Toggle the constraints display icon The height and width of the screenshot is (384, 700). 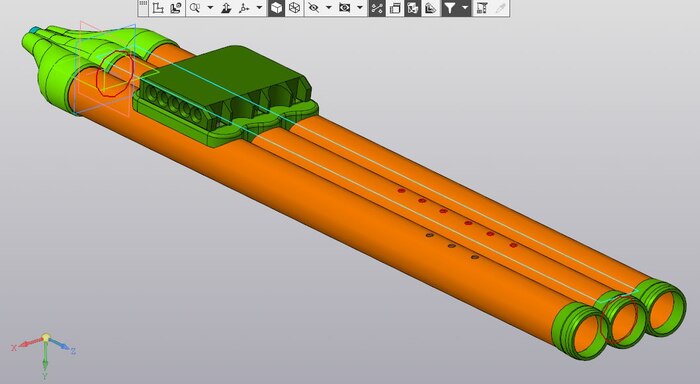point(377,8)
